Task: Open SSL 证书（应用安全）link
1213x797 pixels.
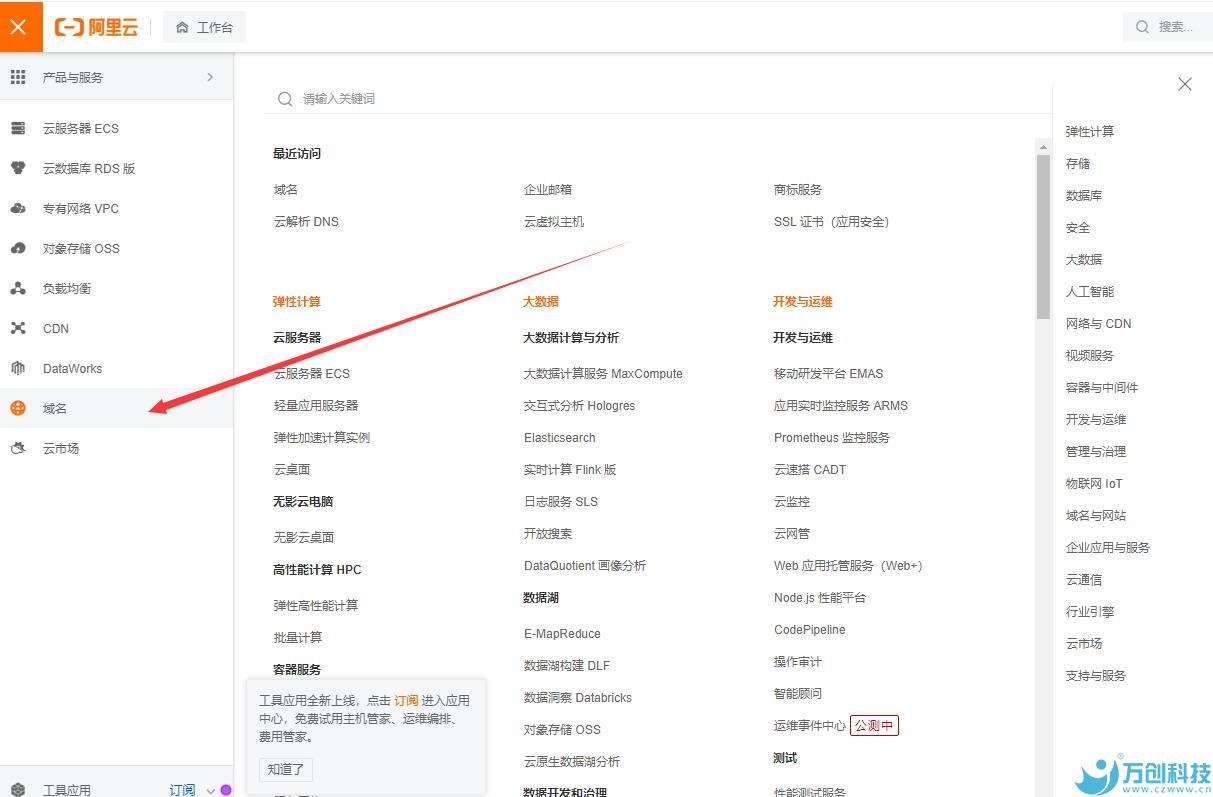Action: pos(832,221)
